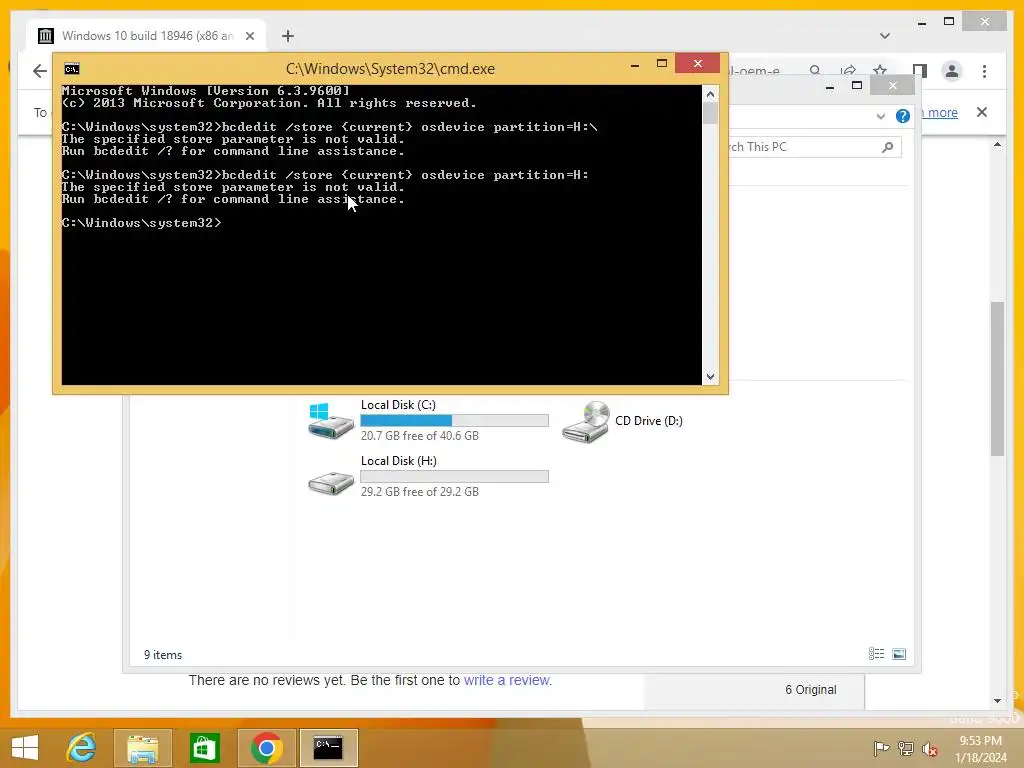Open File Explorer from taskbar
This screenshot has height=768, width=1024.
click(x=143, y=748)
